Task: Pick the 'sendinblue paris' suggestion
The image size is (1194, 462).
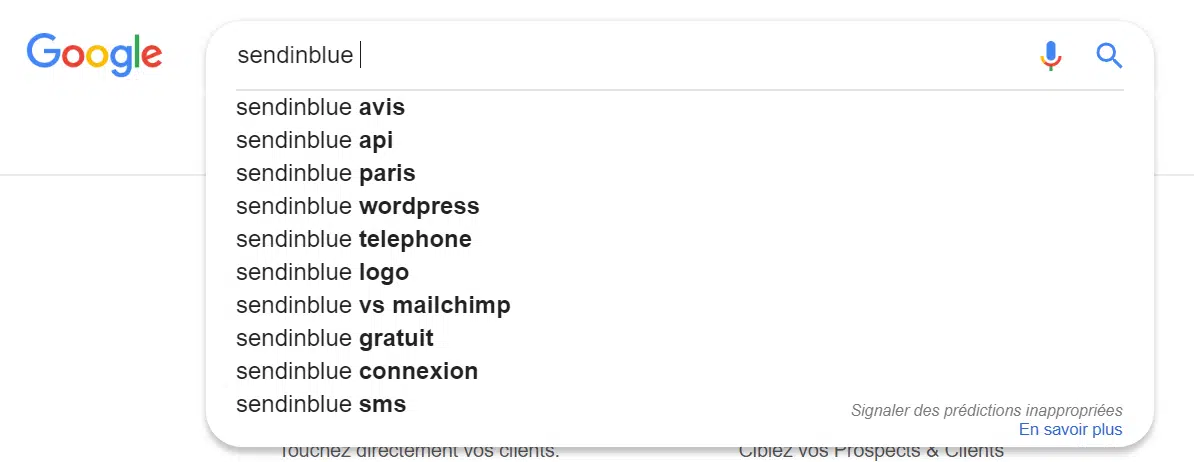Action: pyautogui.click(x=325, y=173)
